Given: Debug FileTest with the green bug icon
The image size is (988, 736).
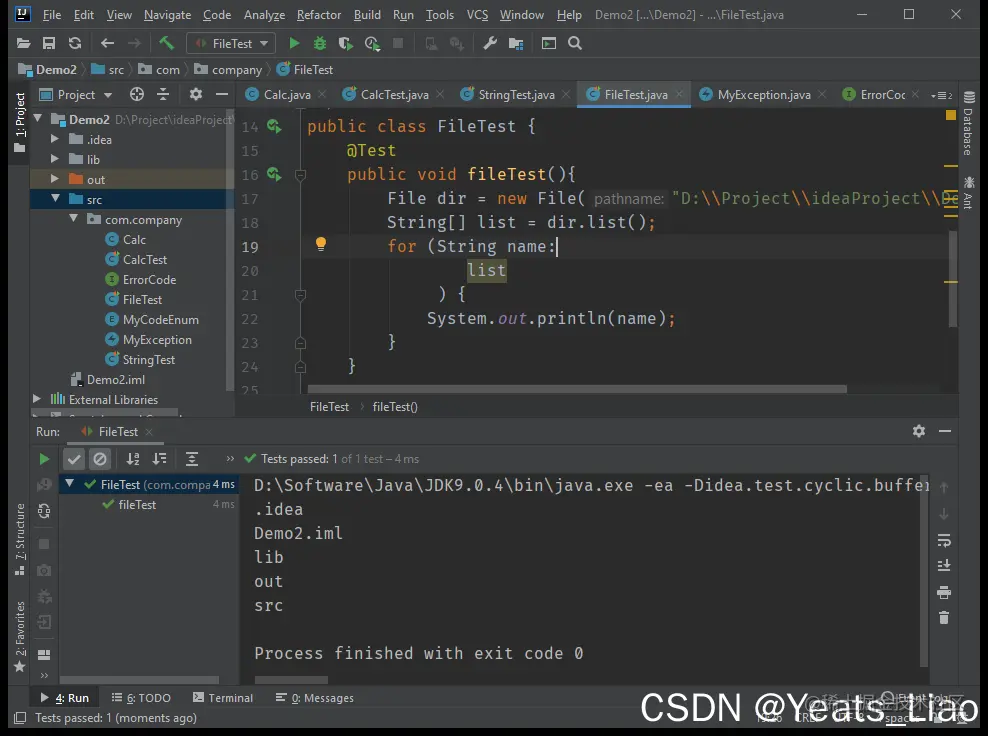Looking at the screenshot, I should tap(320, 43).
